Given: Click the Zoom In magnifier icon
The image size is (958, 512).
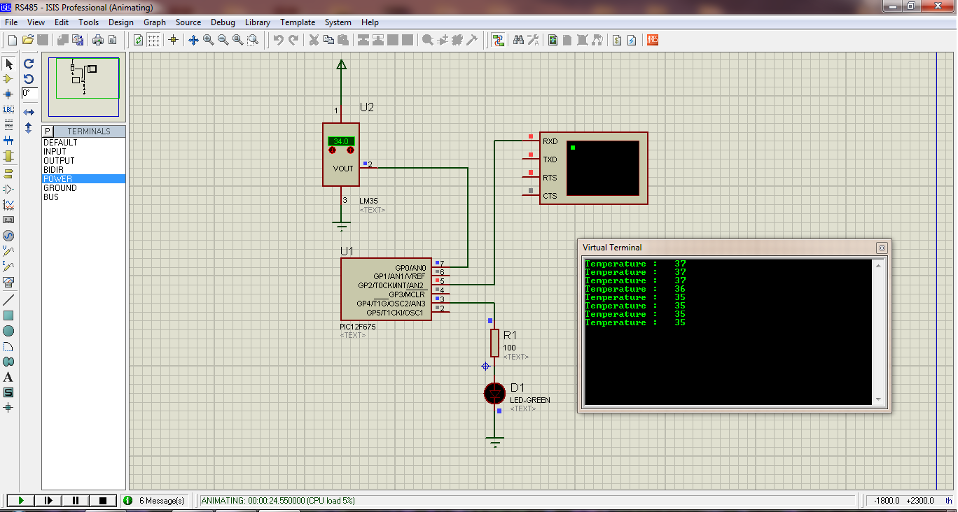Looking at the screenshot, I should point(208,40).
